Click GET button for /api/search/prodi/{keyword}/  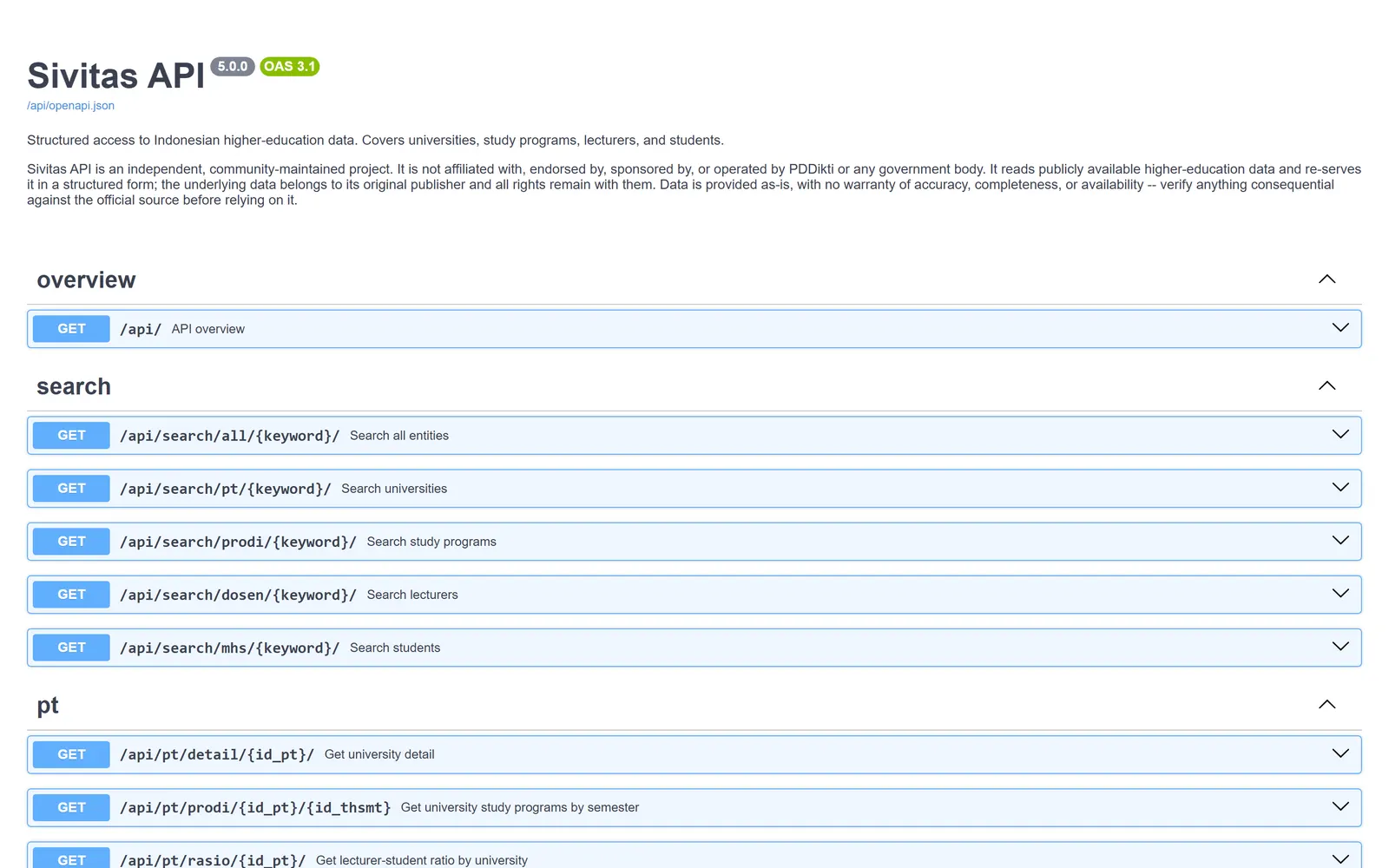[71, 542]
